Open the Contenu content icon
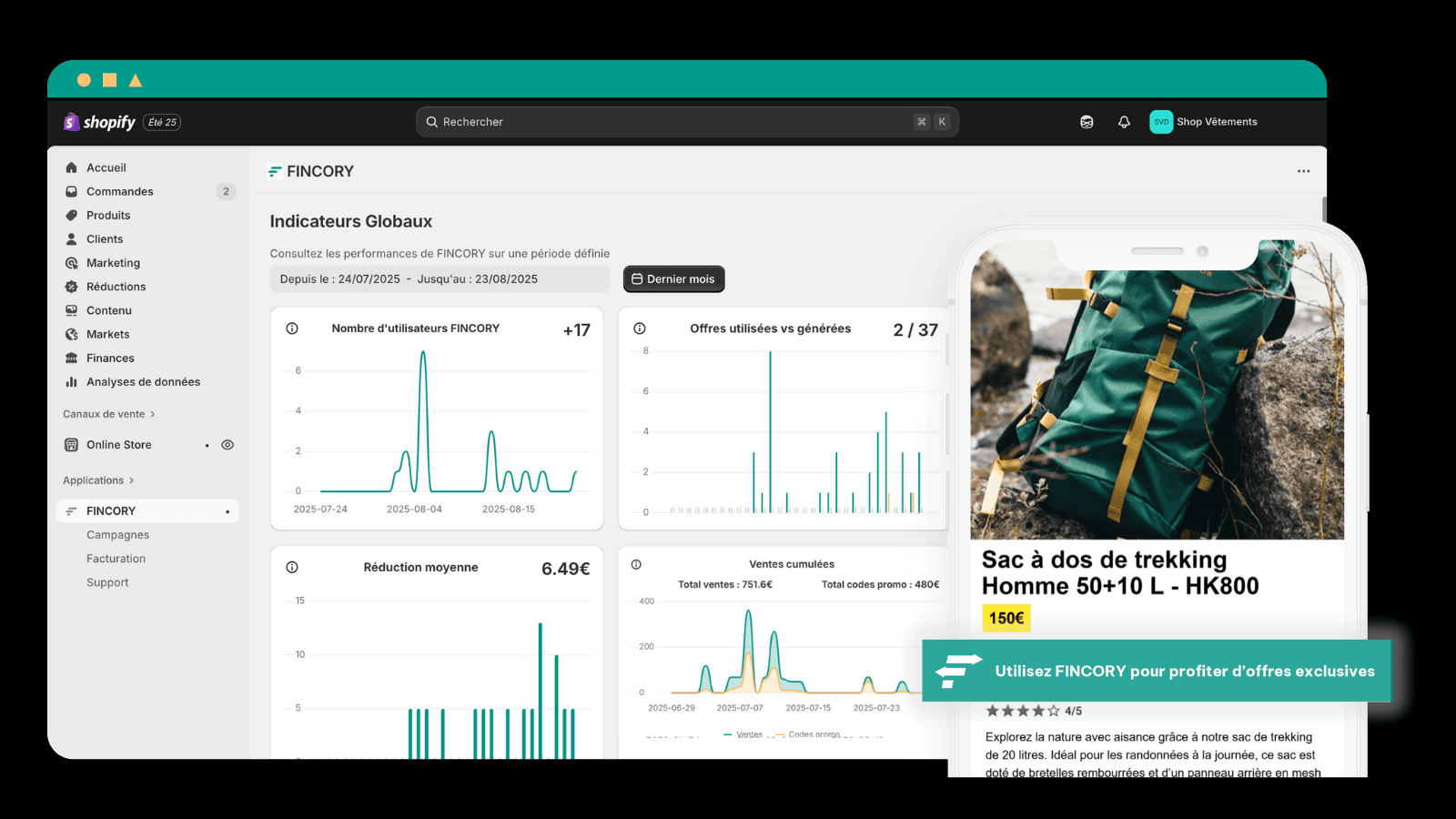Screen dimensions: 1456x819 coord(71,310)
